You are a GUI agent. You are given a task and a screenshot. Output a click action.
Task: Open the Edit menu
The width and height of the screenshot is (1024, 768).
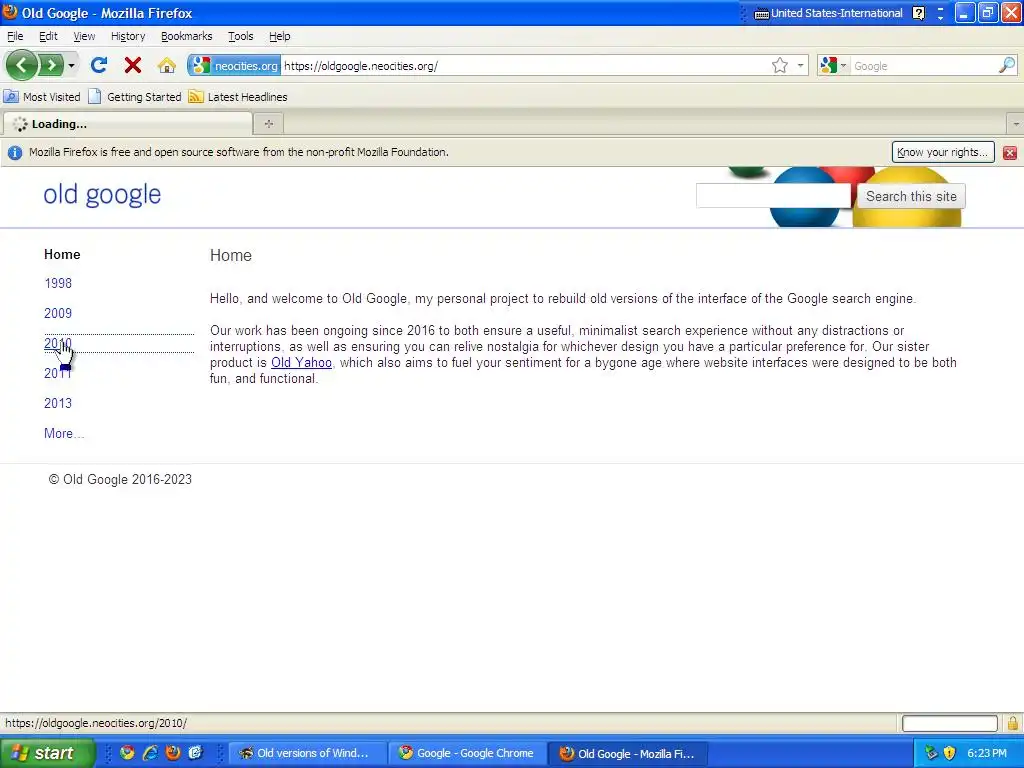[48, 37]
